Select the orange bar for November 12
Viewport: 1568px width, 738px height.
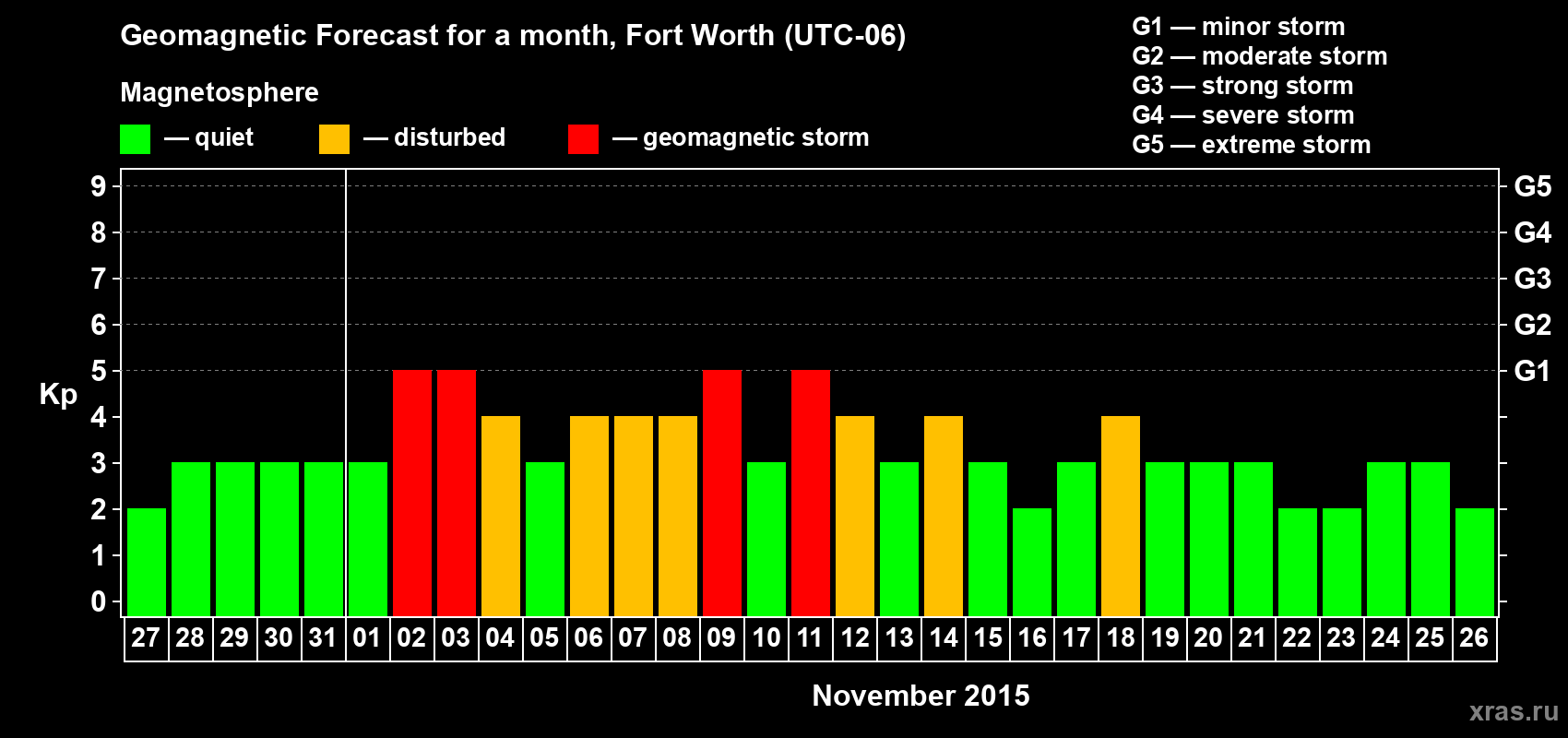pyautogui.click(x=855, y=516)
